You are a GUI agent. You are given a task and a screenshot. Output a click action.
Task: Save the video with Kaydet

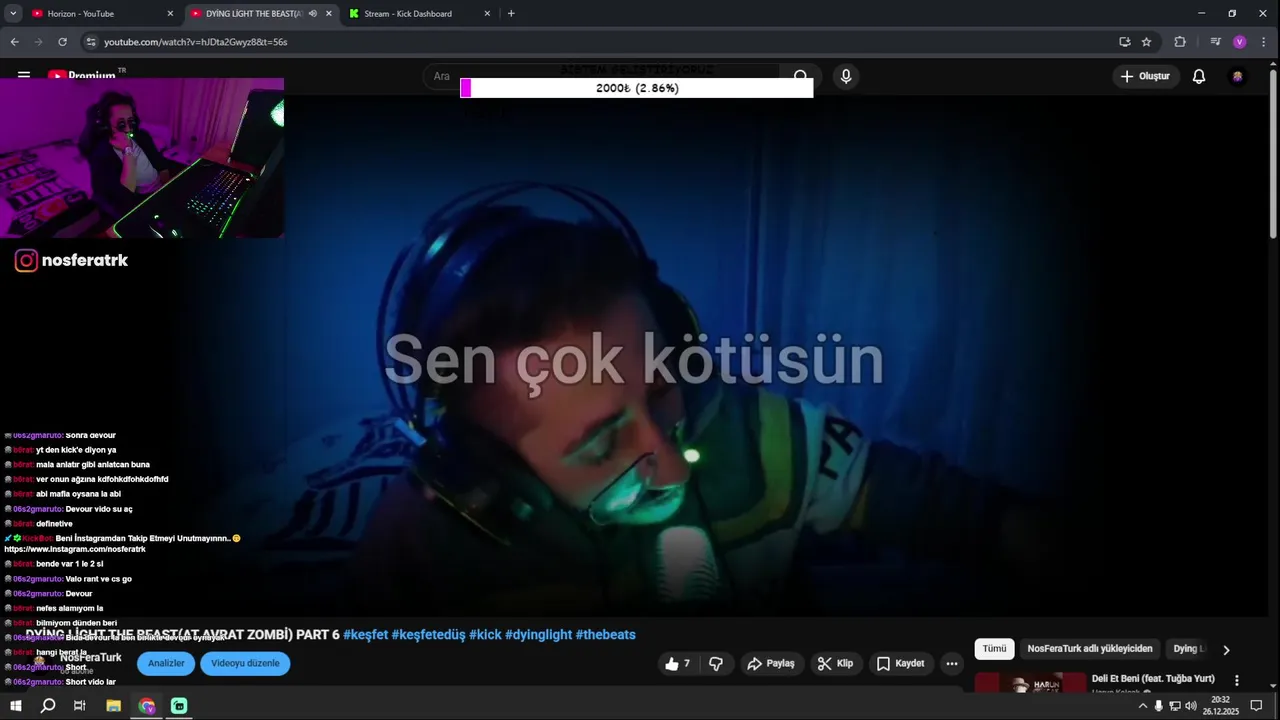coord(900,663)
